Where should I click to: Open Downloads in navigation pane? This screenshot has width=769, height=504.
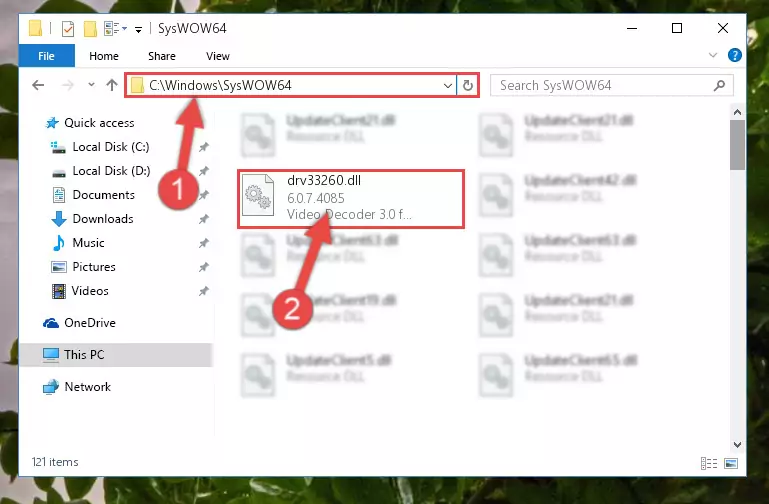tap(103, 219)
